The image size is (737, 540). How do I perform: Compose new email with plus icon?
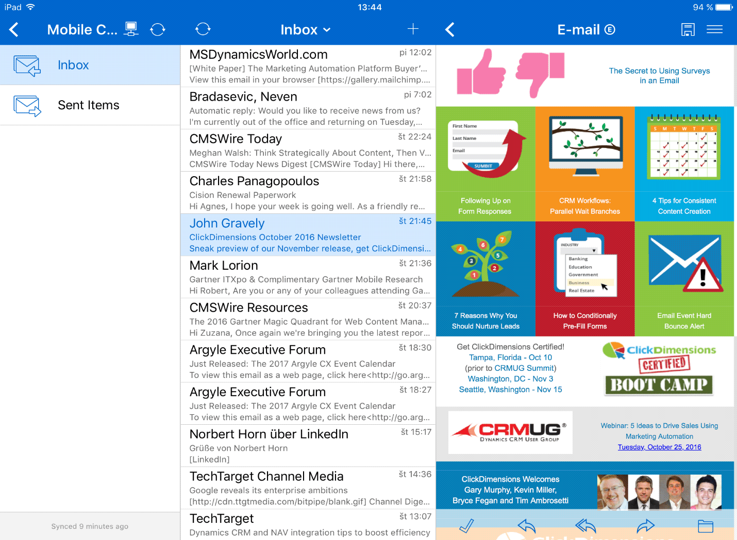point(413,30)
